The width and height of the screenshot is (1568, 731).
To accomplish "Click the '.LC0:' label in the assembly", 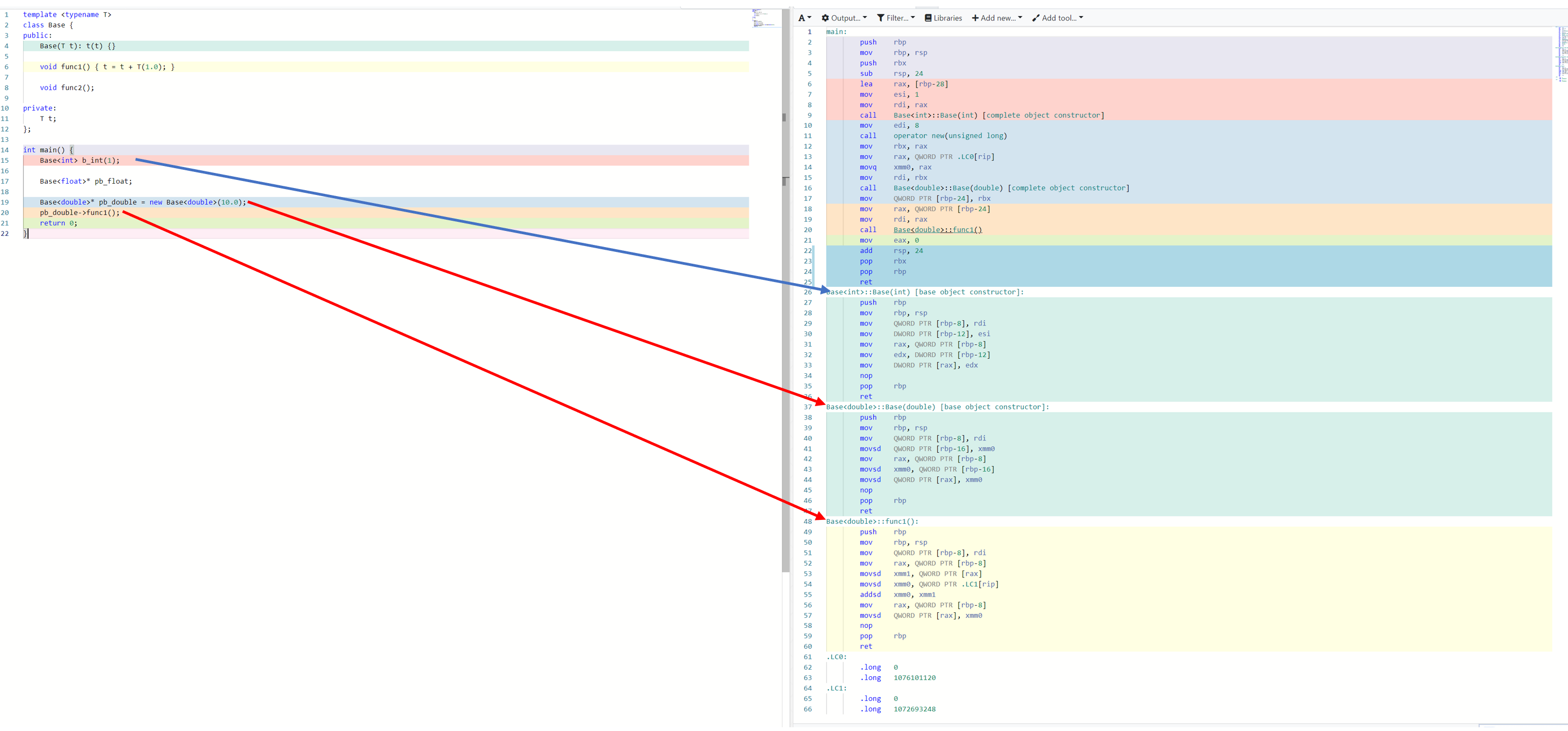I will pos(836,657).
